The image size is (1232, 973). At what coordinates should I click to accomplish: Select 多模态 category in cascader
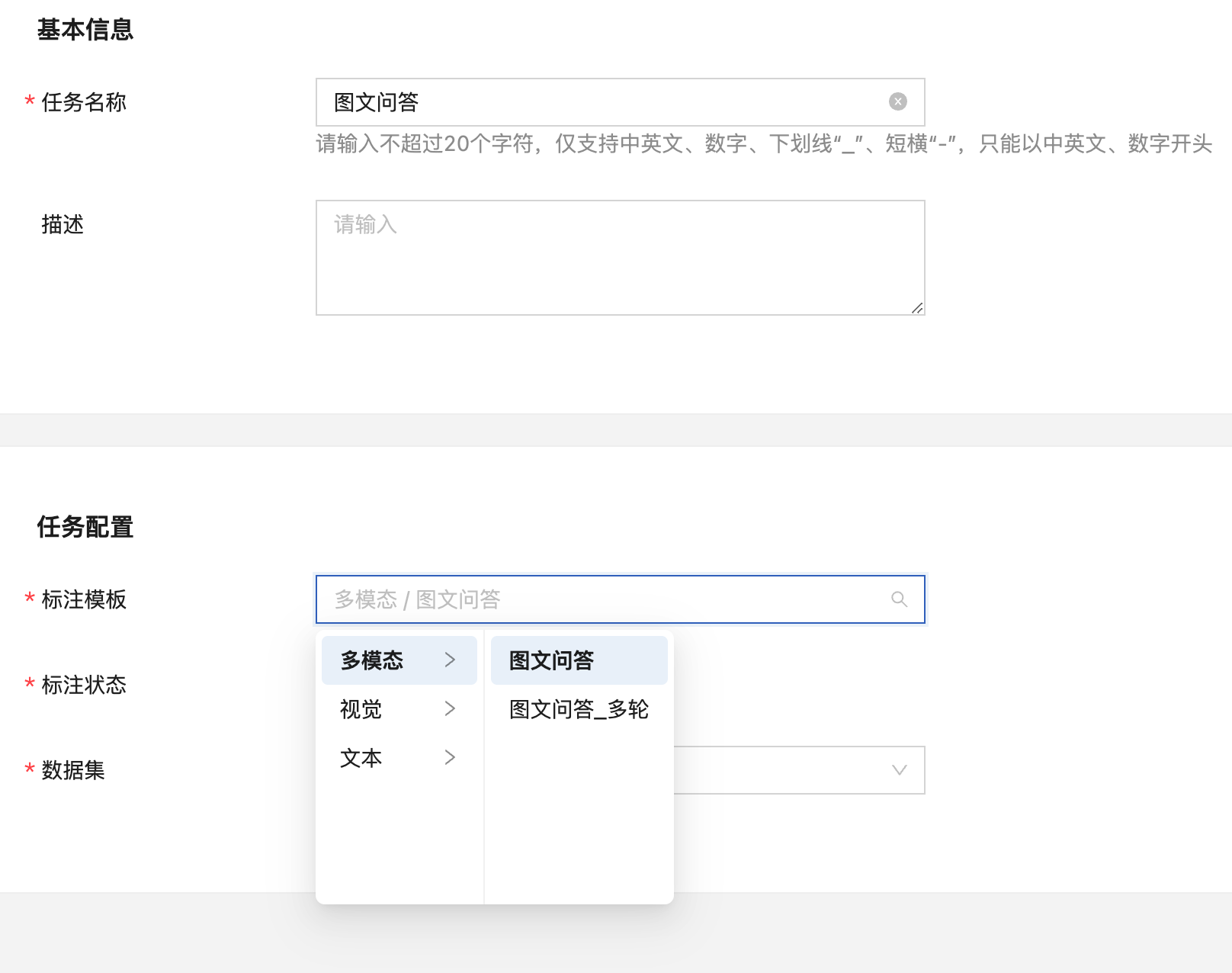tap(399, 660)
